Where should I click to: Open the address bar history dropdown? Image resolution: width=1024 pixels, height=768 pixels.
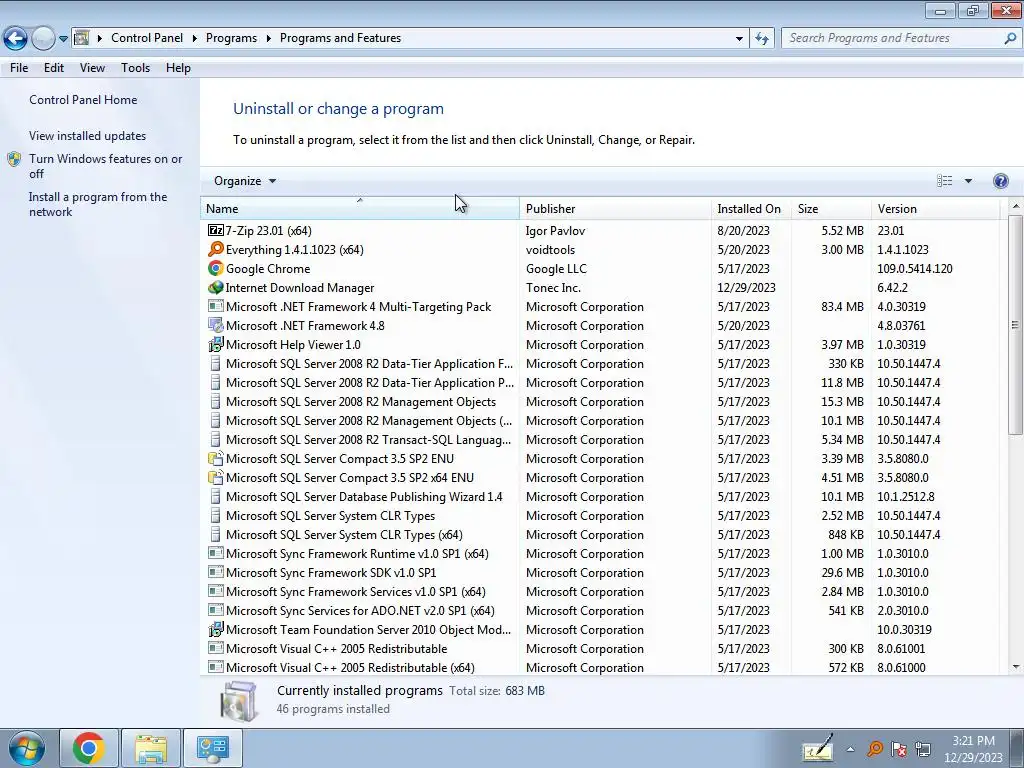point(739,39)
